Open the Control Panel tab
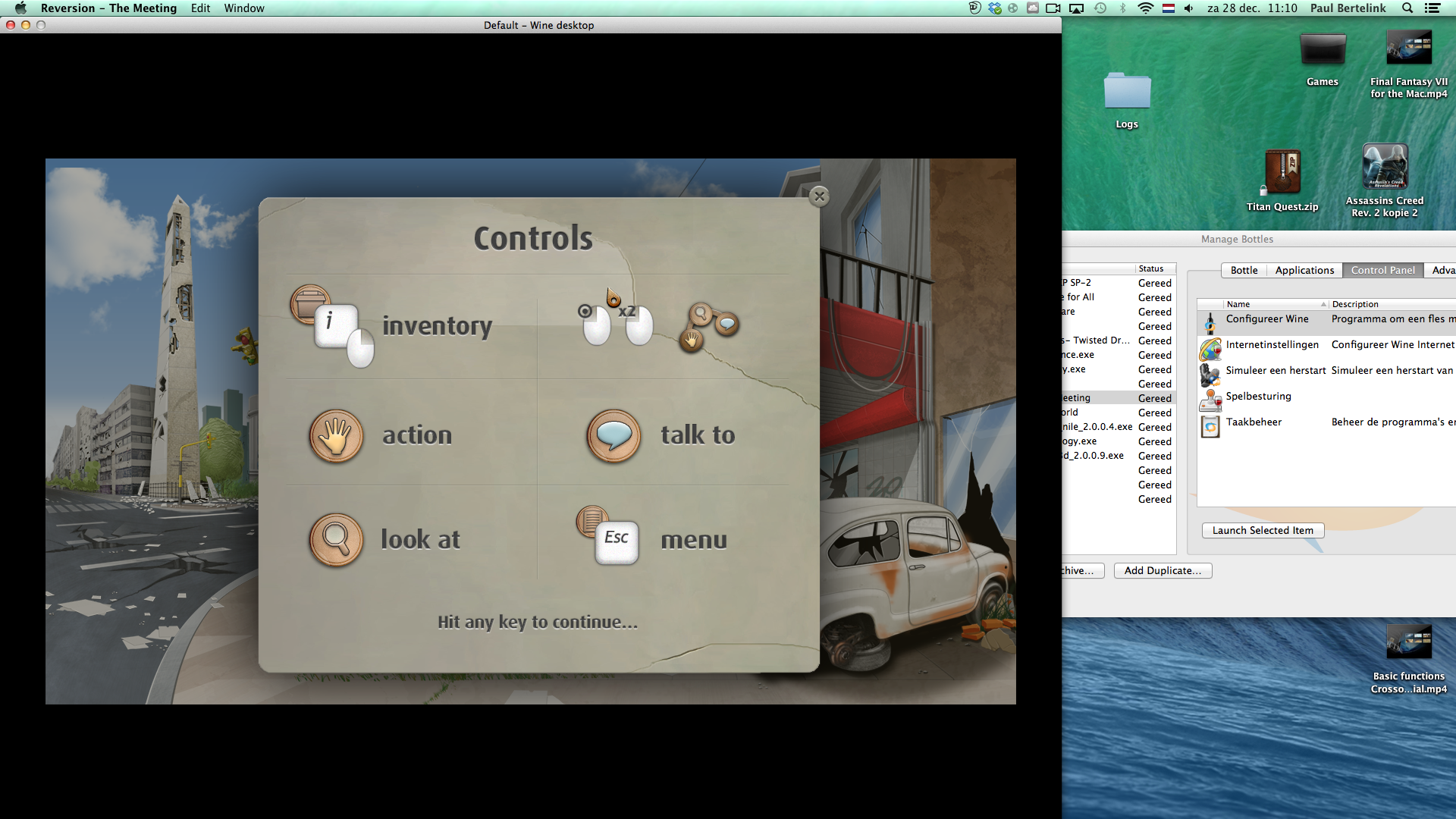This screenshot has height=819, width=1456. click(x=1382, y=270)
